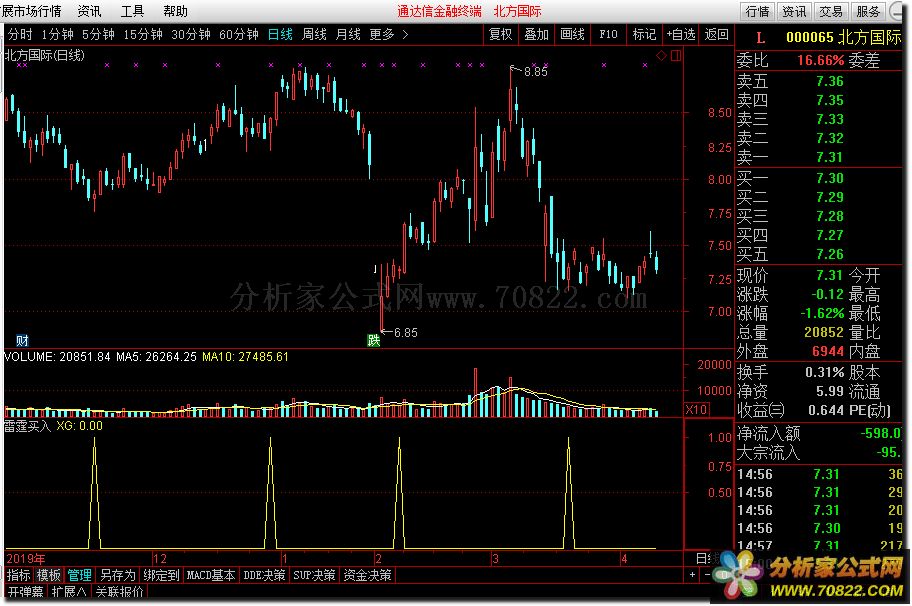The width and height of the screenshot is (912, 606).
Task: Click the 买一 price 7.30
Action: click(829, 178)
